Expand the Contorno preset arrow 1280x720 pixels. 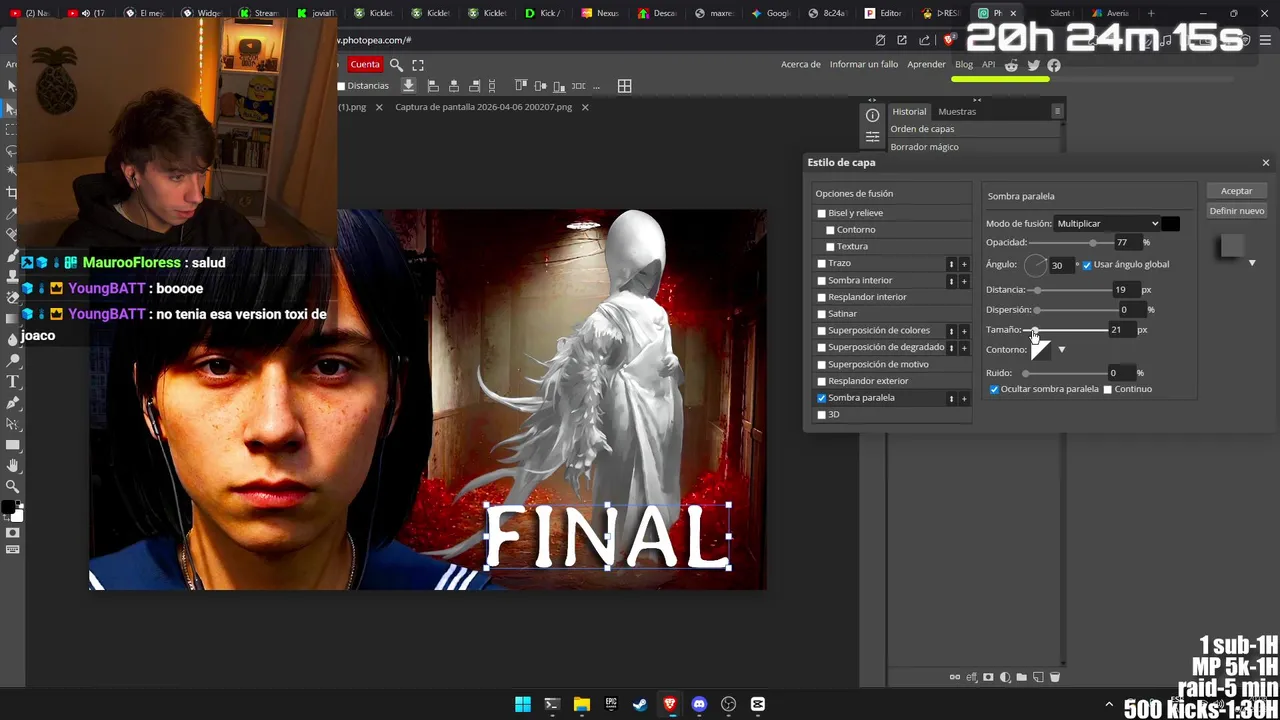tap(1062, 350)
